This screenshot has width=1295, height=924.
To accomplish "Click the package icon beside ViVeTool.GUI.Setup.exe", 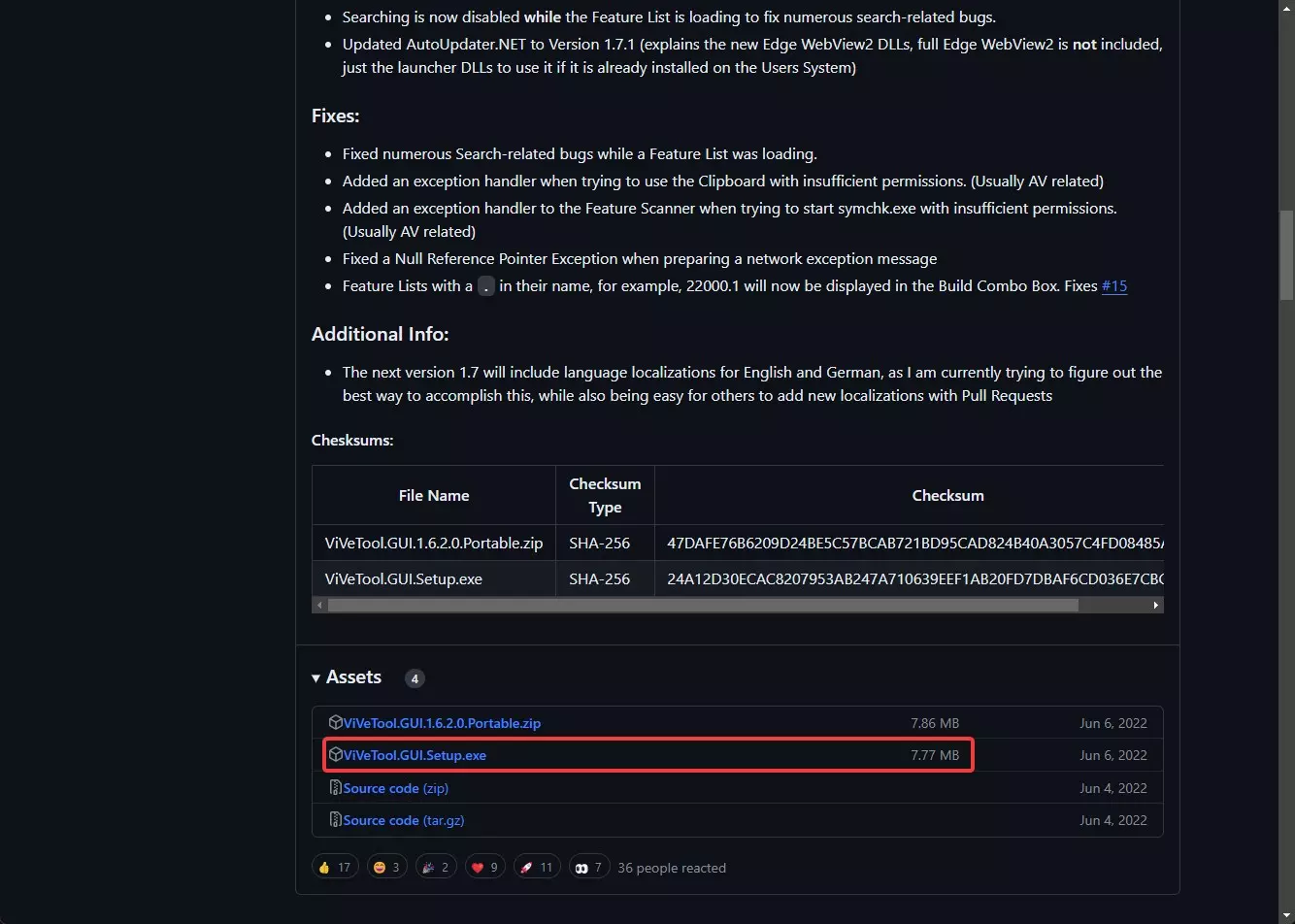I will [x=336, y=754].
